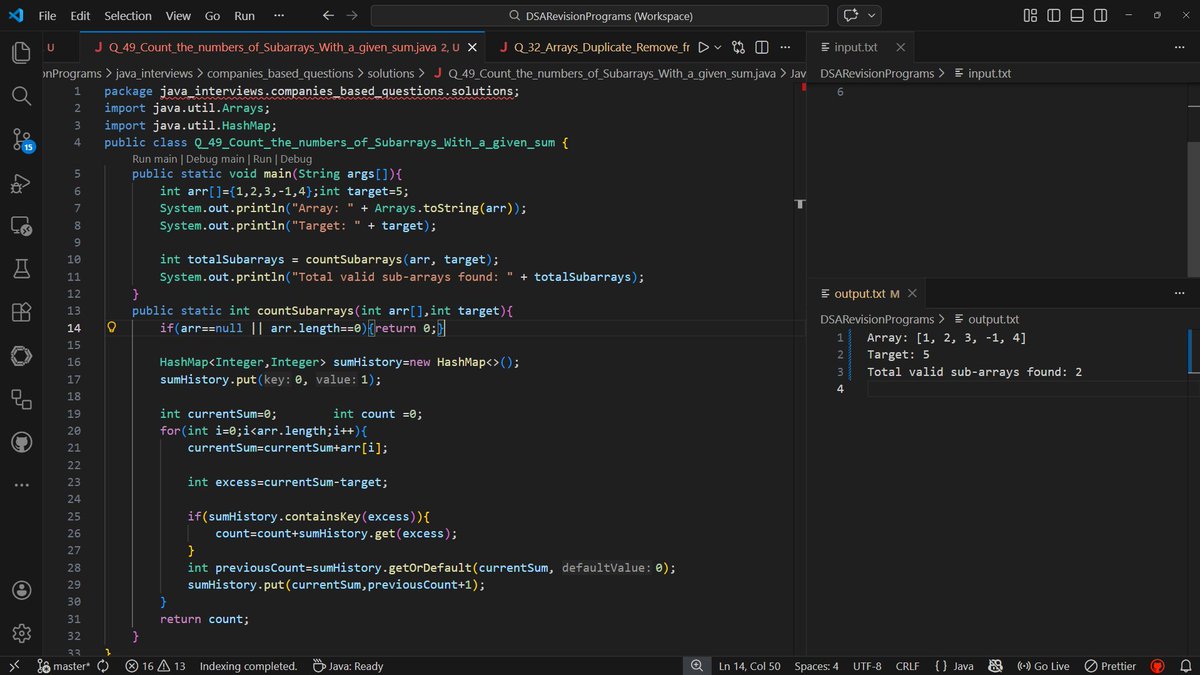This screenshot has width=1200, height=675.
Task: Start Go Live server
Action: [1043, 666]
